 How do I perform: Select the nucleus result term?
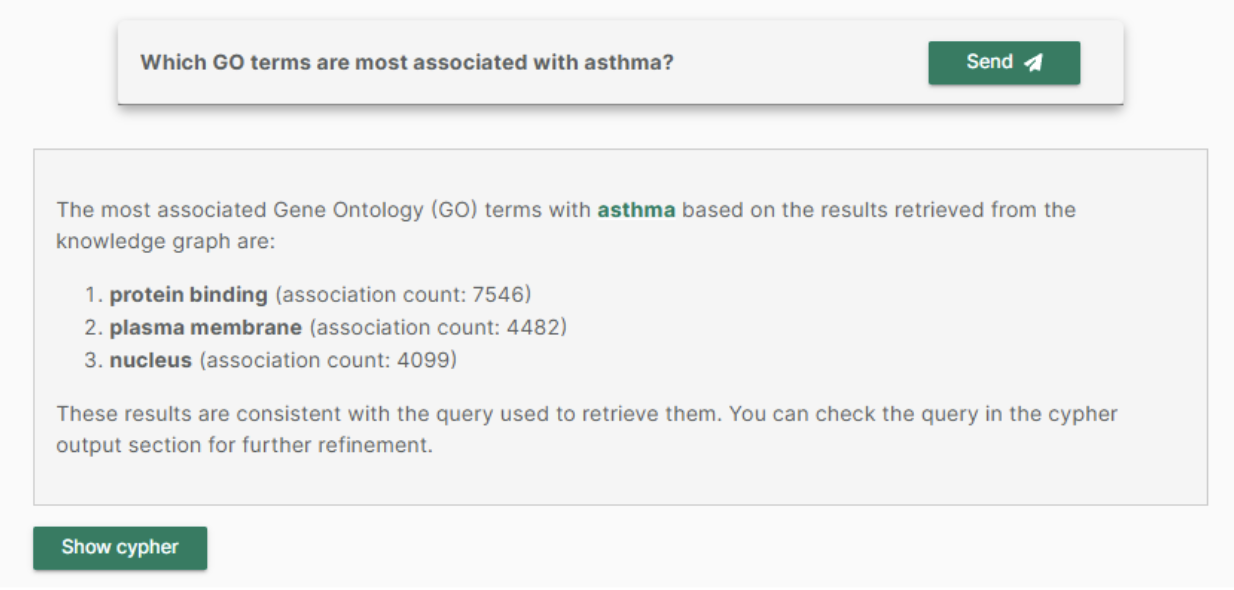[150, 360]
